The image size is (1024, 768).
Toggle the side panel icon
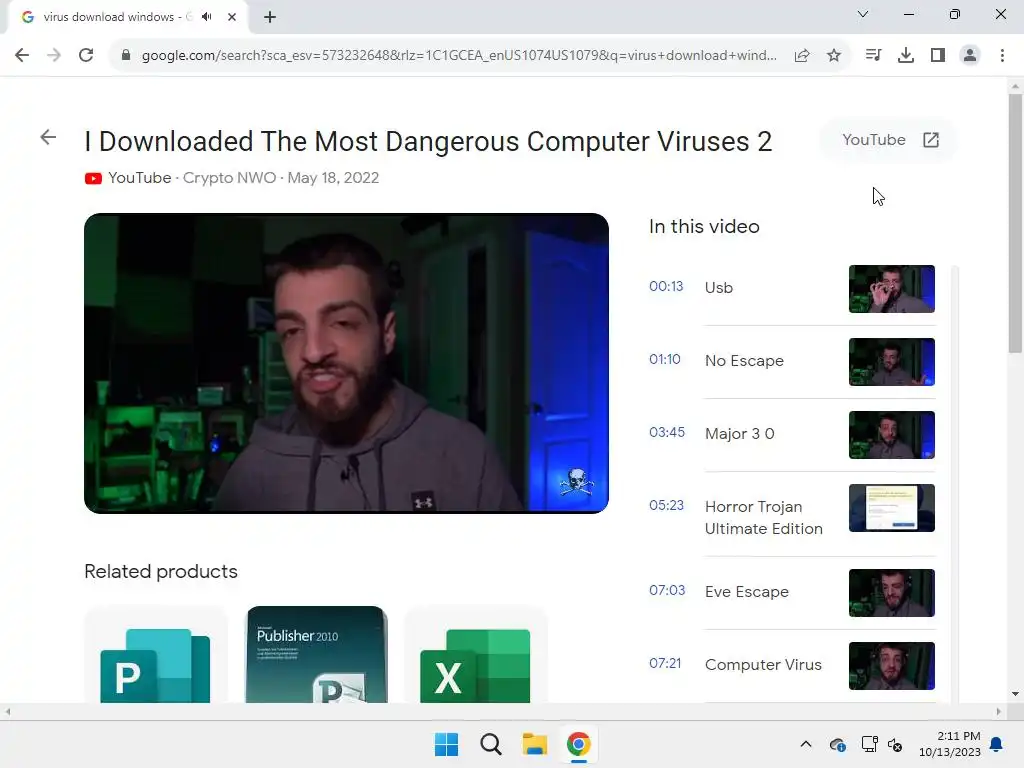[x=938, y=55]
